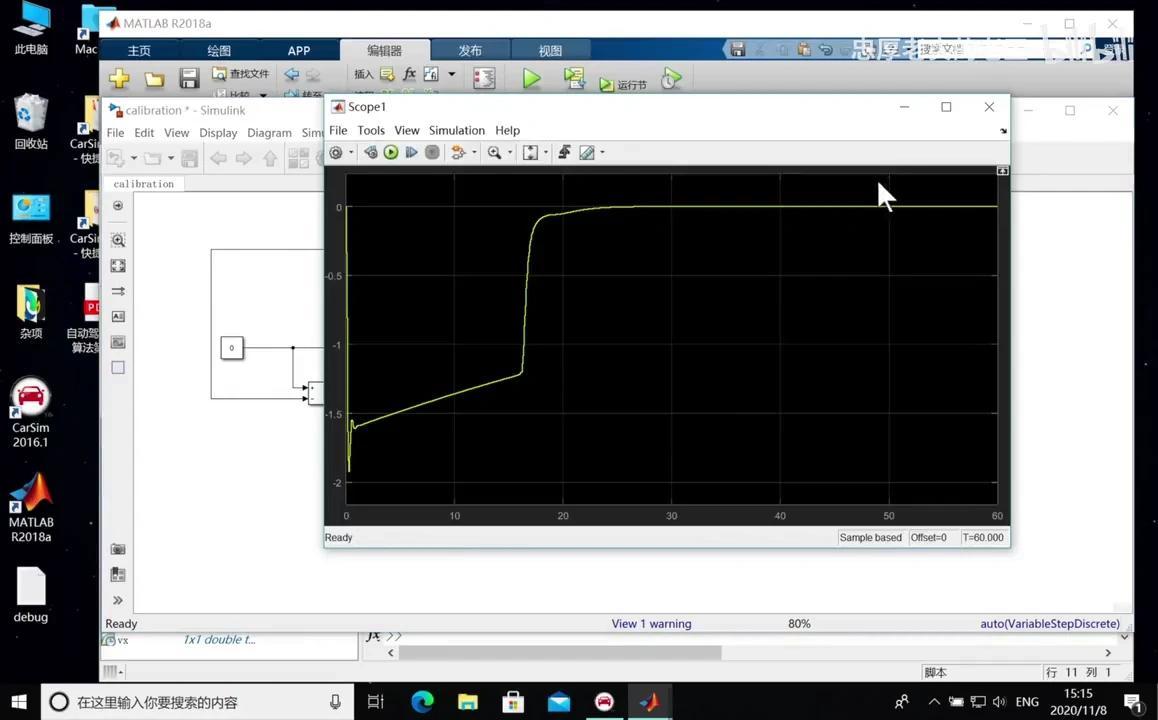Click the View 1 warning link

pyautogui.click(x=651, y=624)
